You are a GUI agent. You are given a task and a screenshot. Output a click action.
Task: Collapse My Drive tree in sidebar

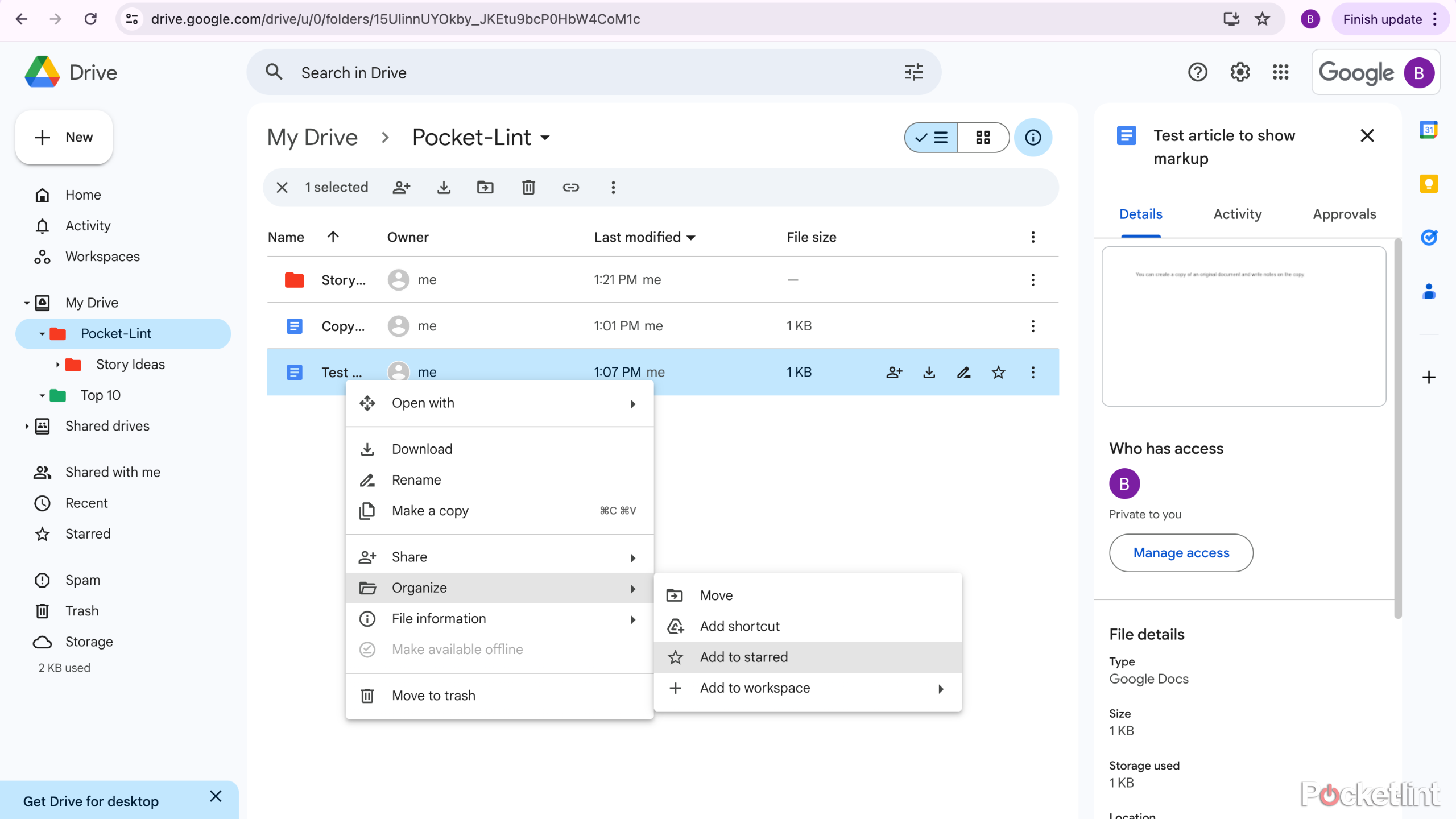coord(27,303)
